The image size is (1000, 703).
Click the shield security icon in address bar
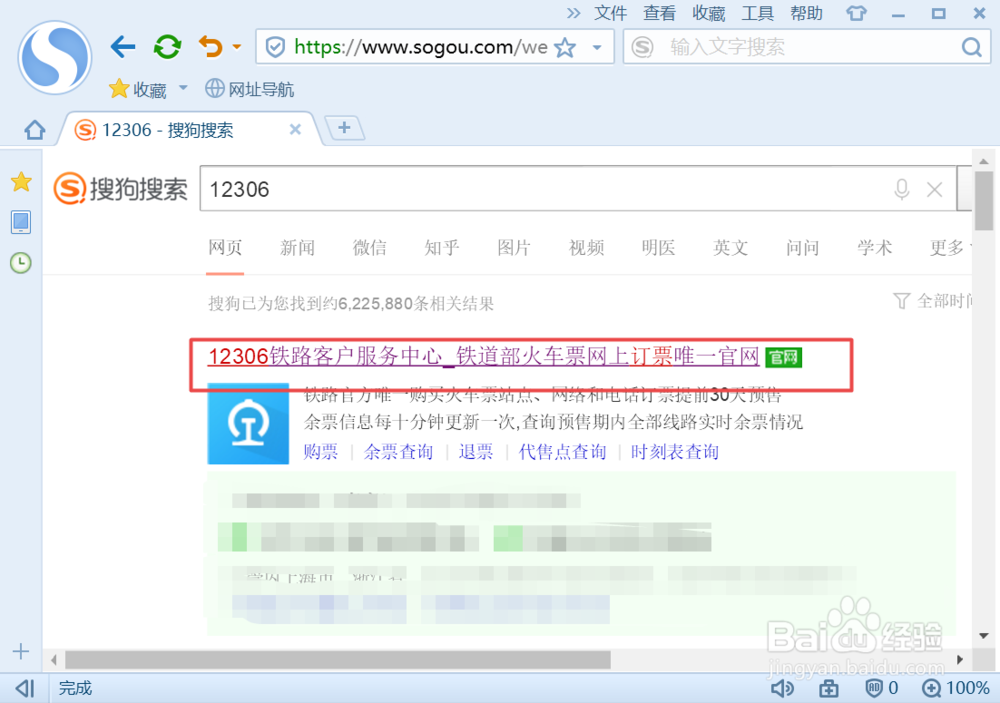275,47
